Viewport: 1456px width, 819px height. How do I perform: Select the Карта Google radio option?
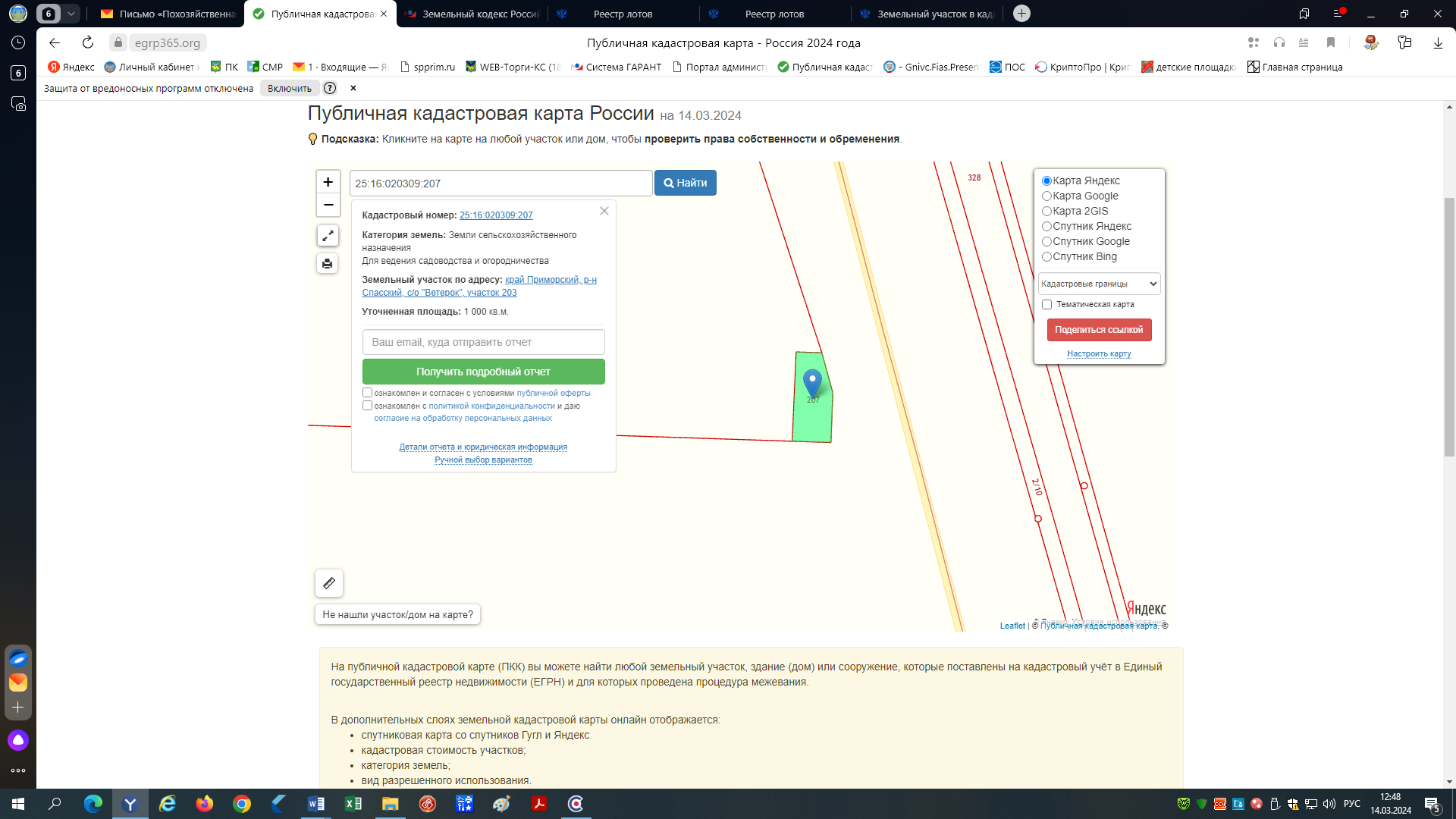click(1046, 196)
